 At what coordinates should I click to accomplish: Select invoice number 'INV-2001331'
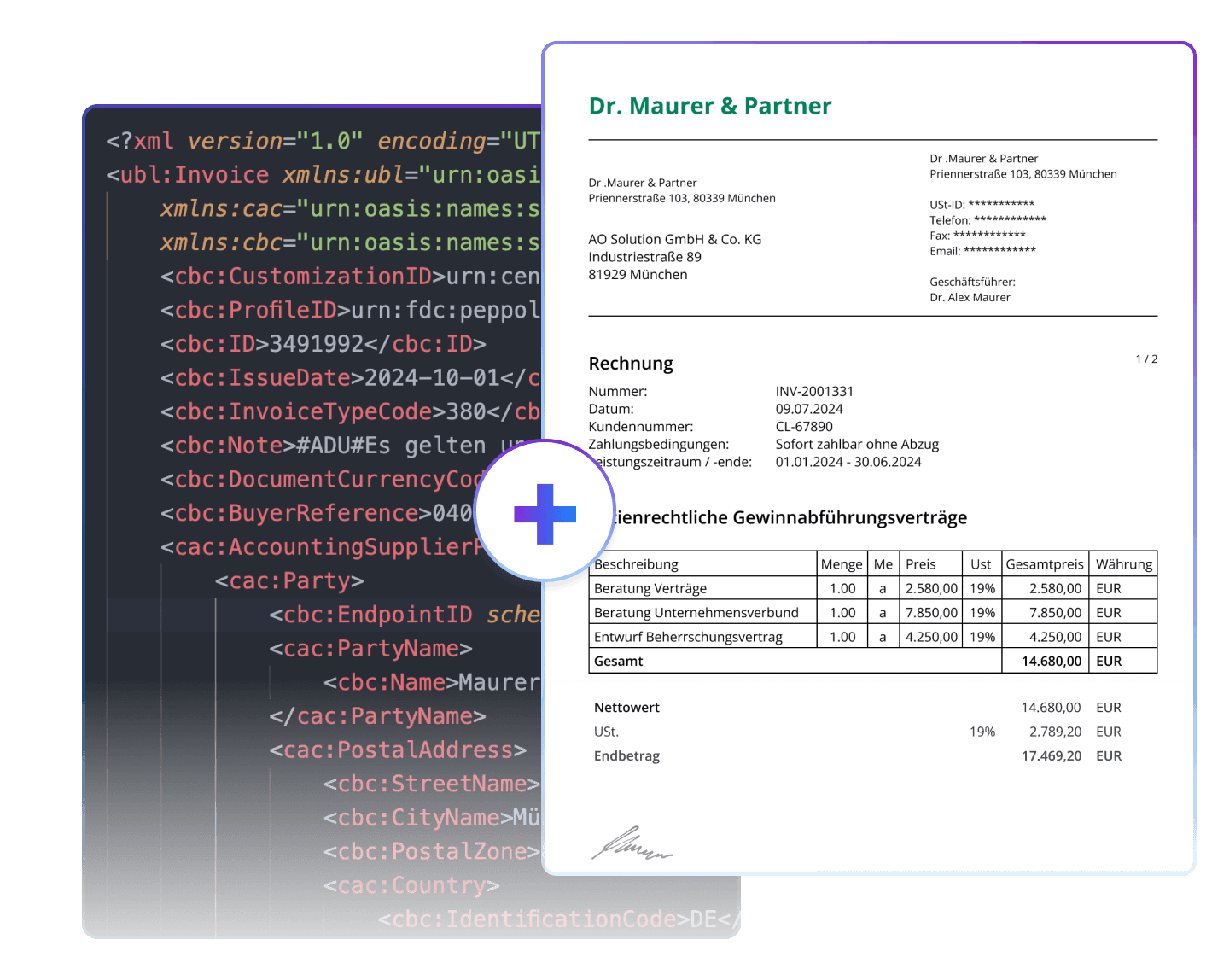814,391
